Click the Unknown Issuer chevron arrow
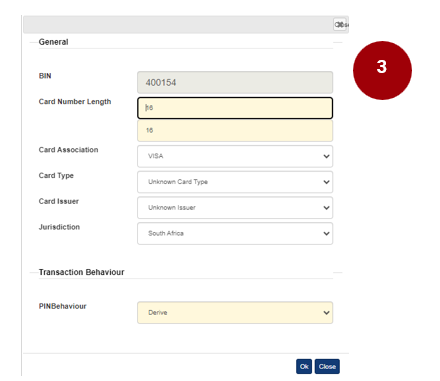The image size is (440, 381). pos(326,208)
